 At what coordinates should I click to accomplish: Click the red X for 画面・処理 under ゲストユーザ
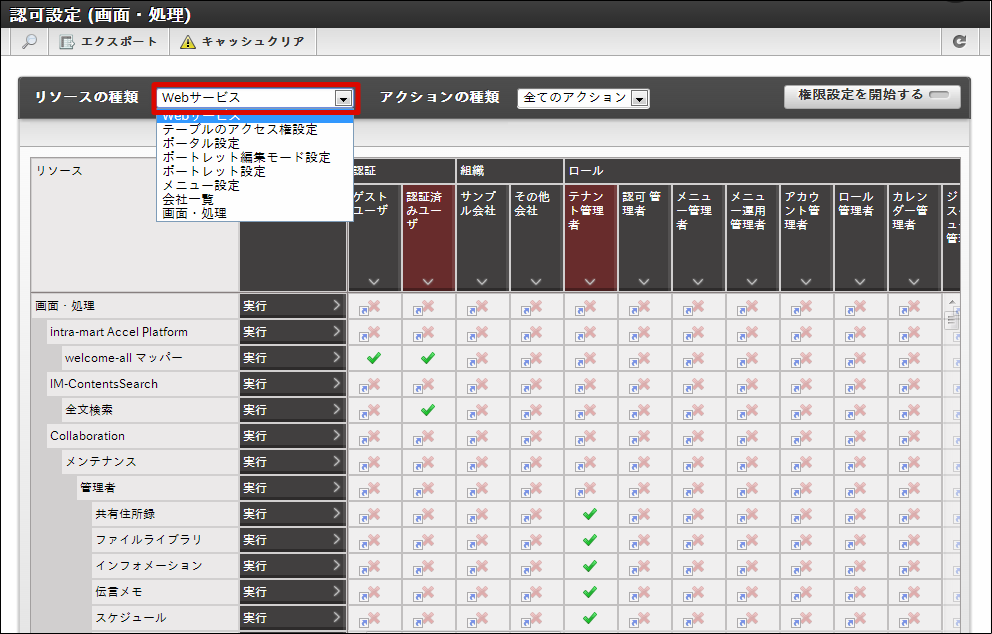point(374,306)
